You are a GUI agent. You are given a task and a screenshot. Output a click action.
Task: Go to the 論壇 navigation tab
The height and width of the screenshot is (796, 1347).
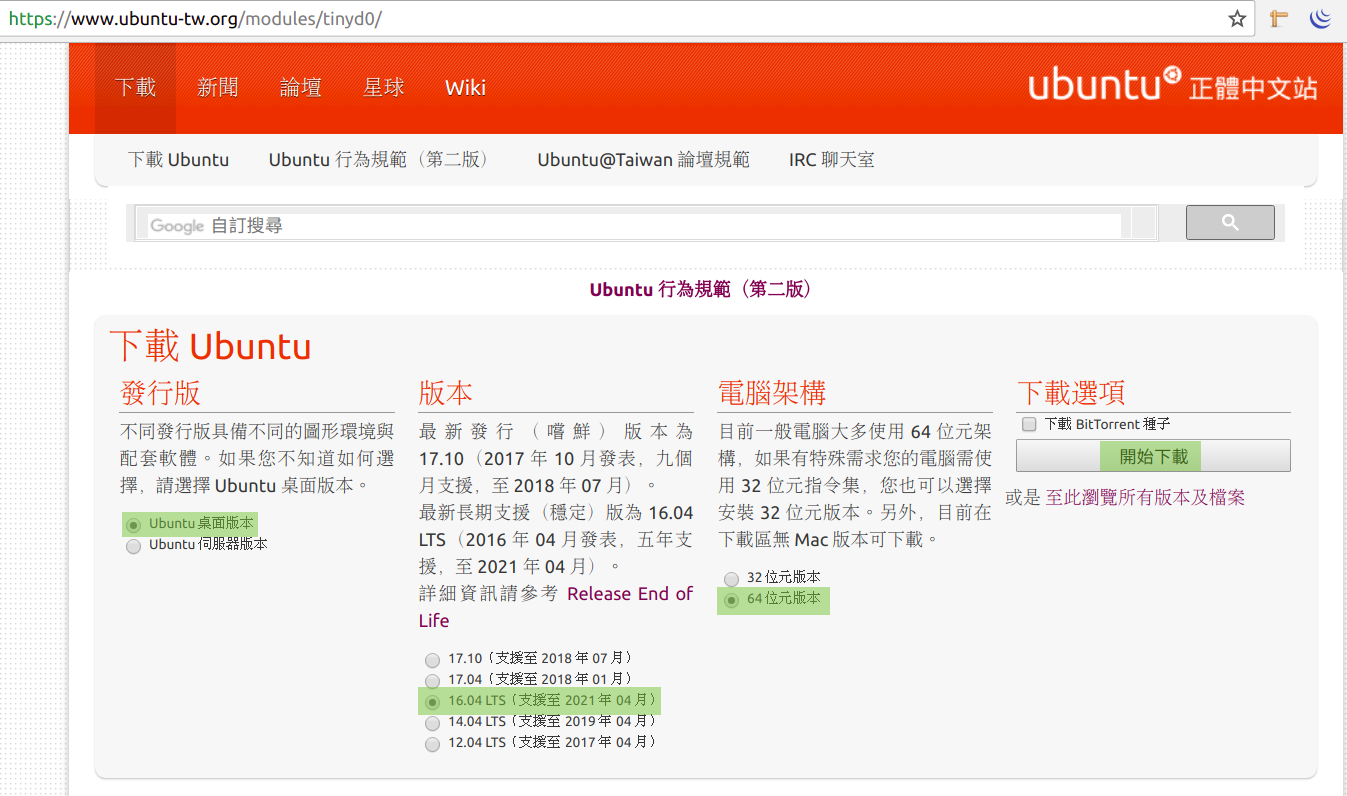click(300, 88)
